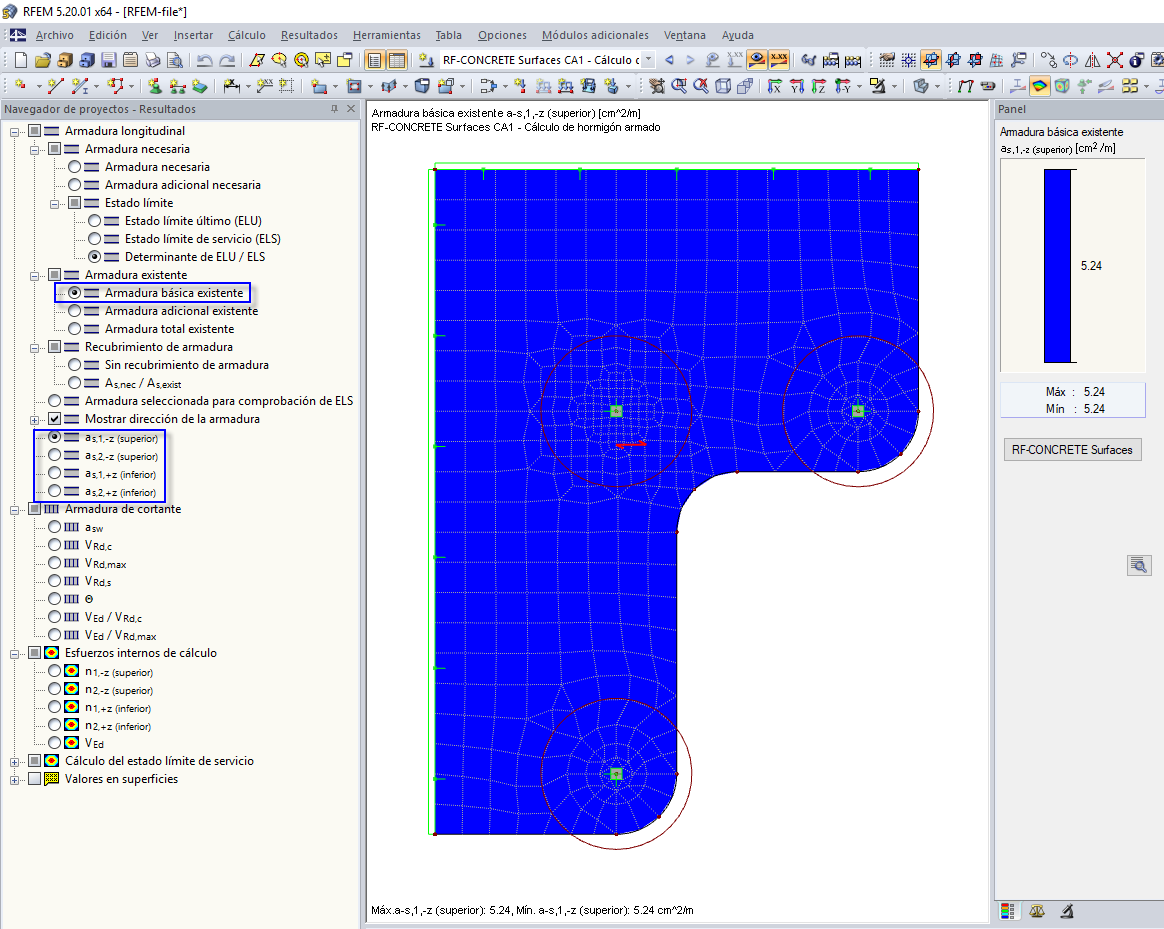Screen dimensions: 1164x929
Task: Expand Mostrar dirección de la armadura node
Action: (x=34, y=420)
